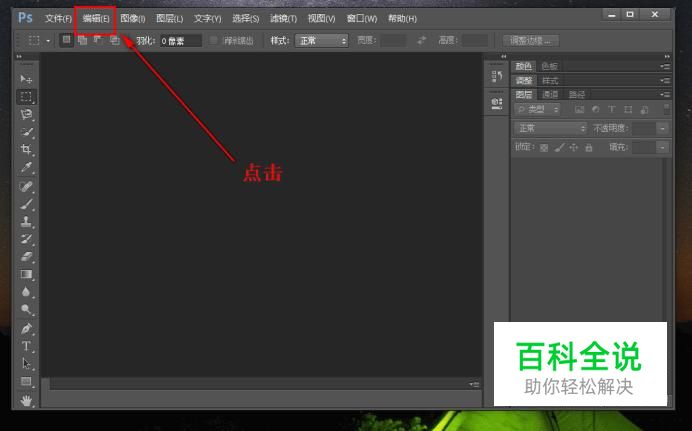Open the 文件(F) menu
692x431 pixels.
click(x=58, y=19)
